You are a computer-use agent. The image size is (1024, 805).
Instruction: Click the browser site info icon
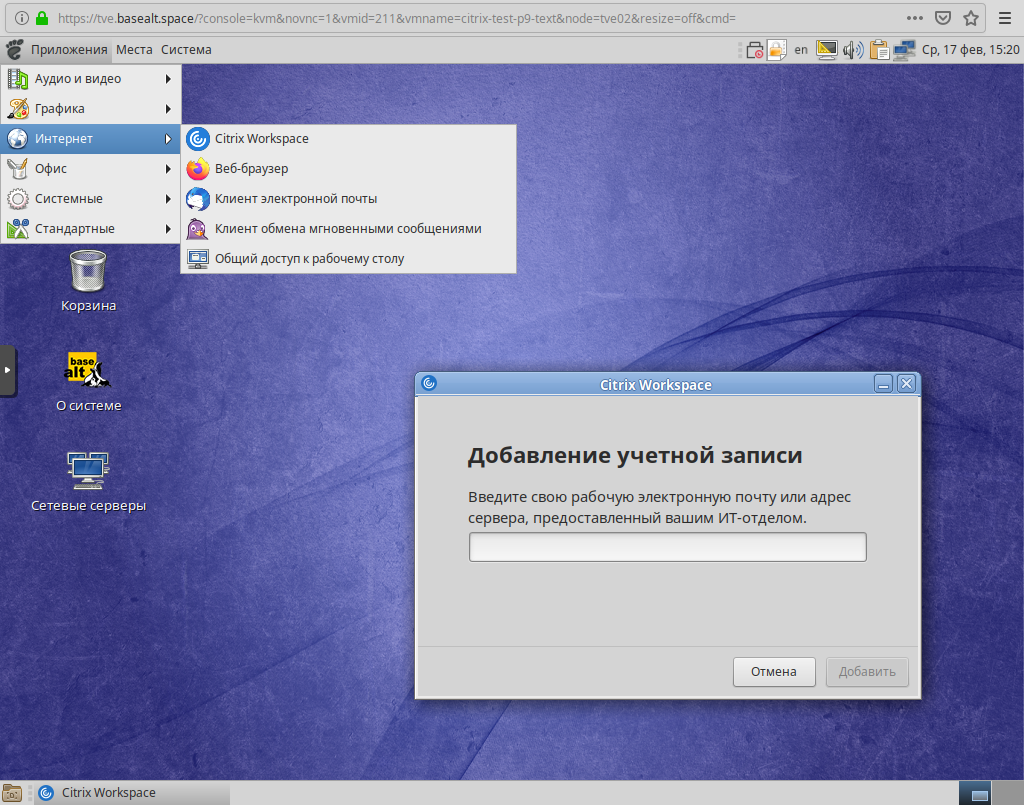pos(21,18)
